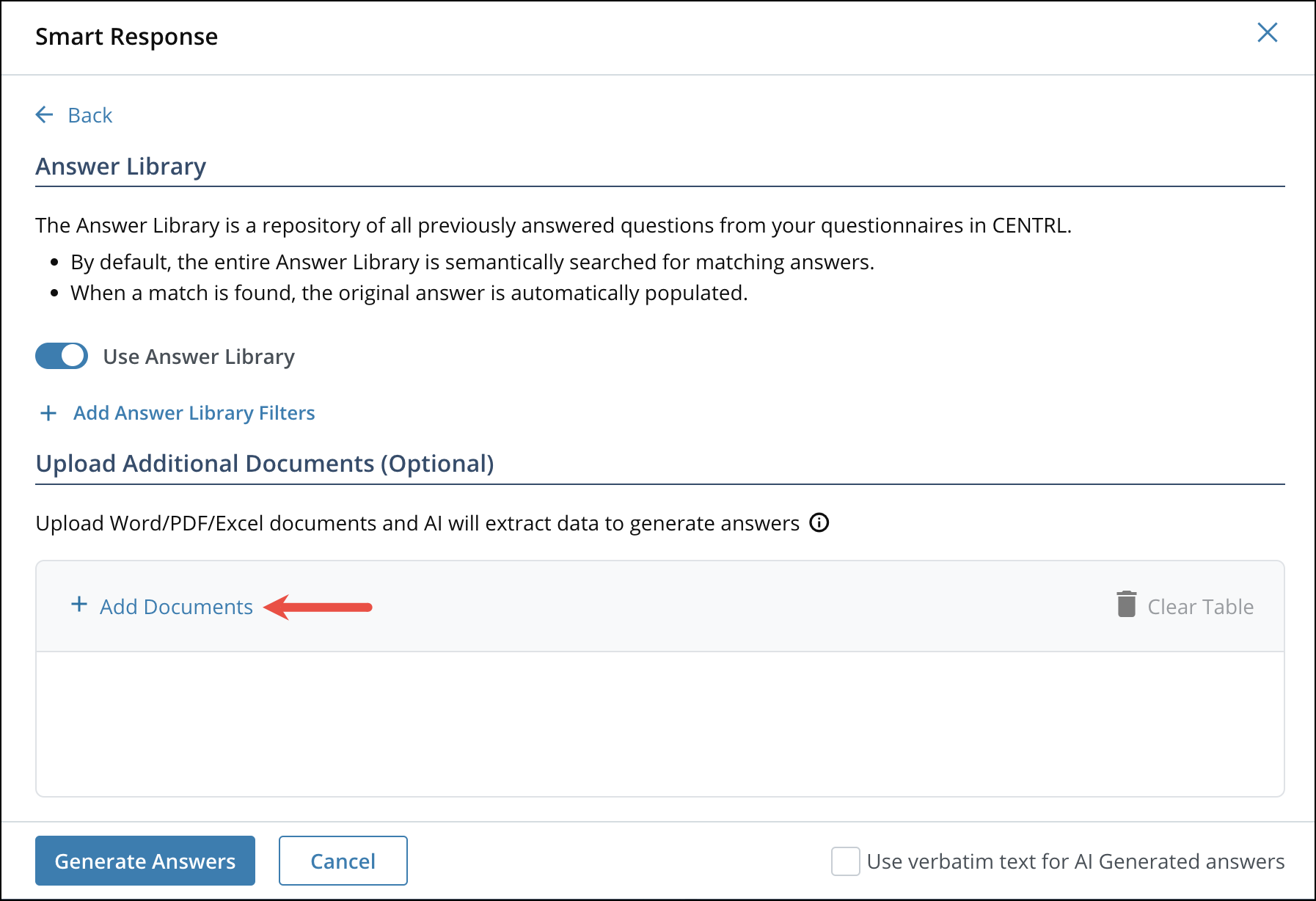The height and width of the screenshot is (901, 1316).
Task: Click the plus icon beside Add Documents
Action: pos(78,606)
